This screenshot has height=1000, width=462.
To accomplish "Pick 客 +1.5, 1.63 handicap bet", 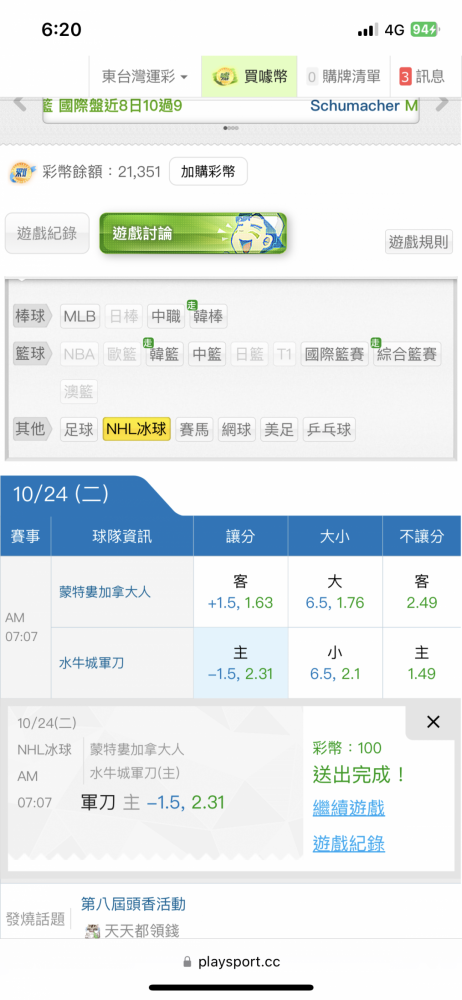I will (241, 592).
